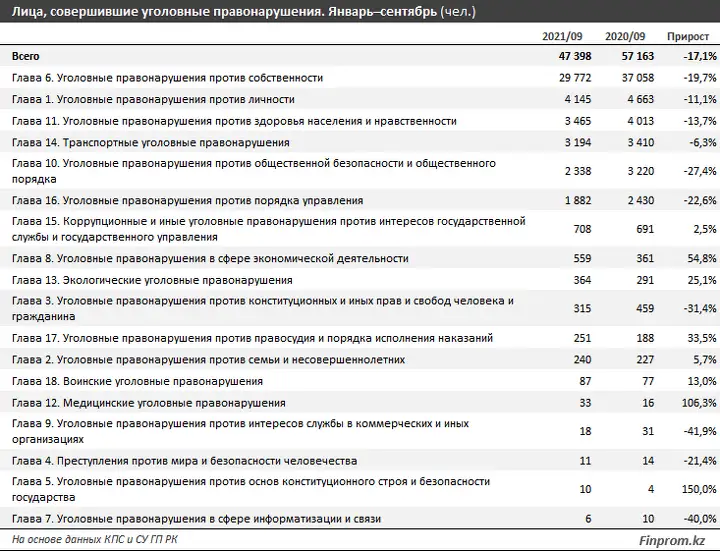Screen dimensions: 720x551
Task: Click the value 3 465
Action: [x=578, y=121]
